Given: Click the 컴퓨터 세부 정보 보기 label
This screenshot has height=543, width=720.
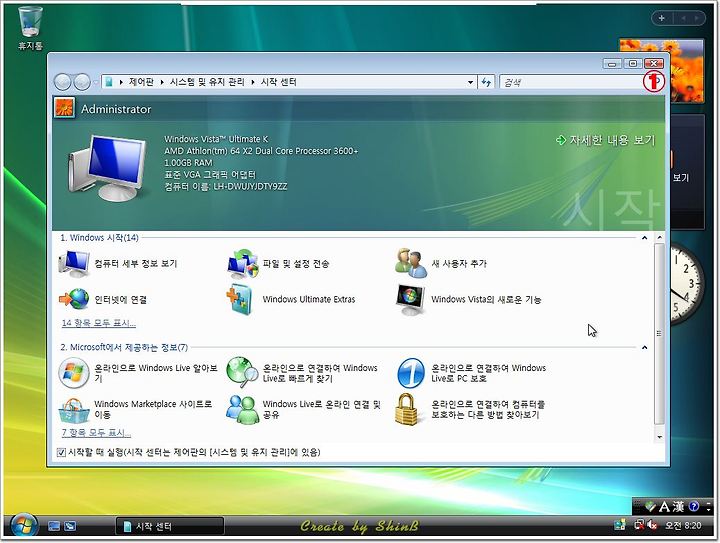Looking at the screenshot, I should pos(135,263).
